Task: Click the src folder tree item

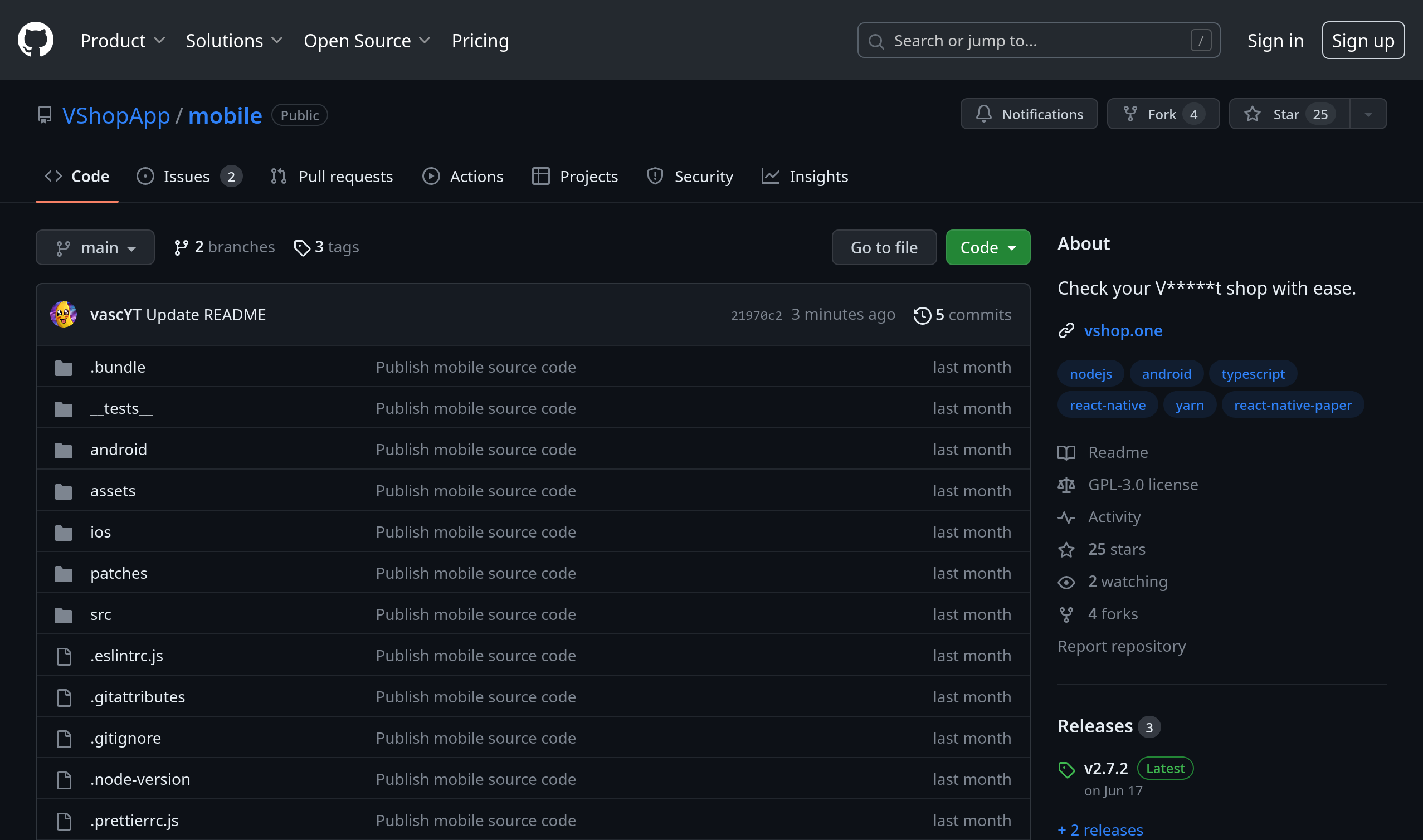Action: [101, 613]
